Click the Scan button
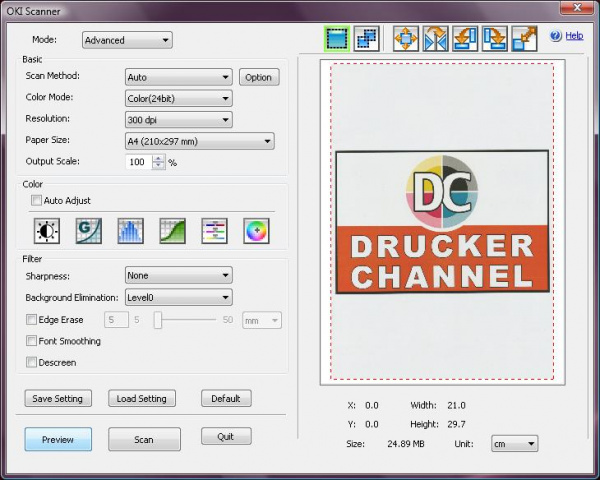This screenshot has height=480, width=600. pyautogui.click(x=144, y=439)
